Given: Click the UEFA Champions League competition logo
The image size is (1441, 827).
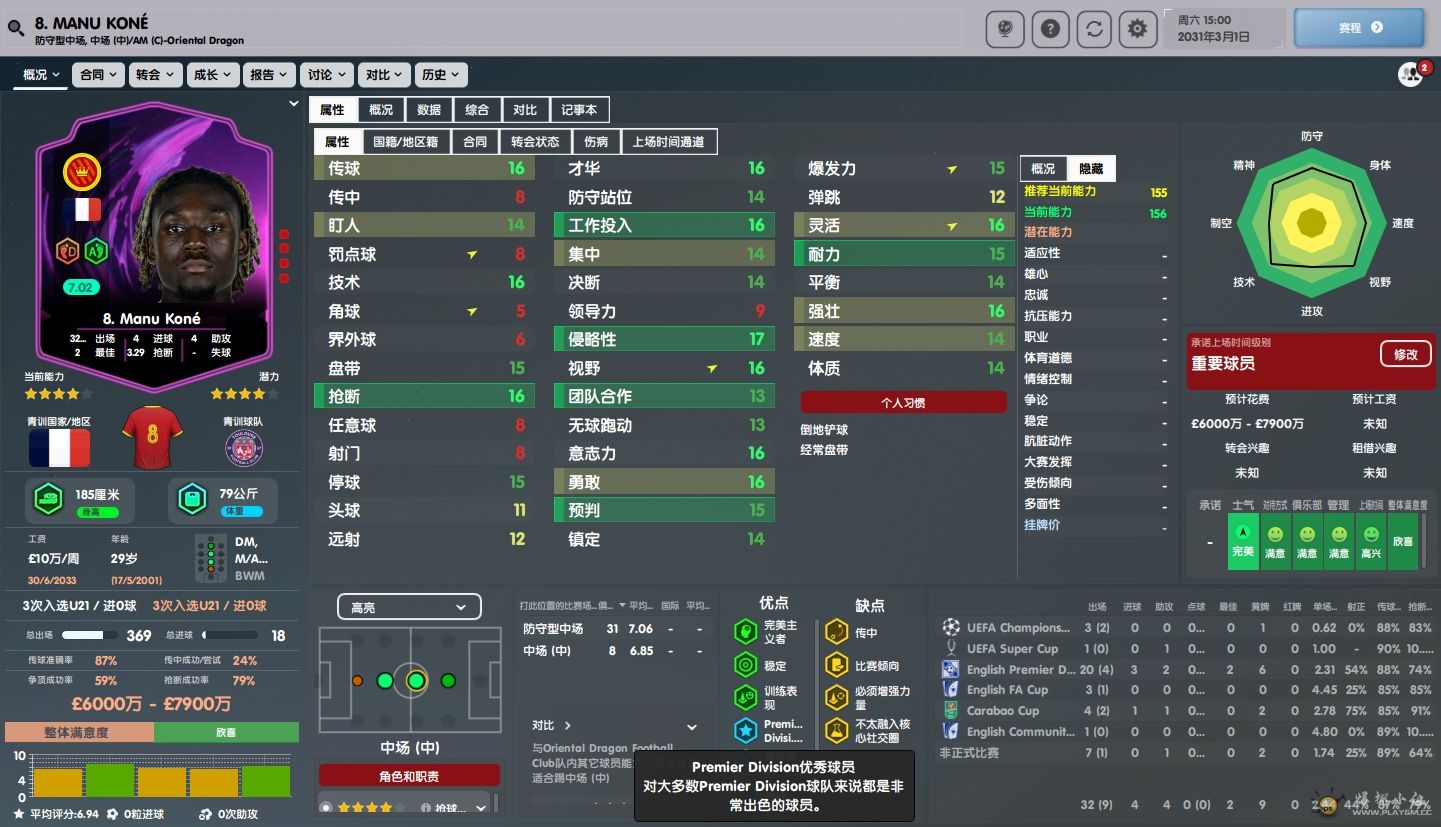Looking at the screenshot, I should click(950, 628).
